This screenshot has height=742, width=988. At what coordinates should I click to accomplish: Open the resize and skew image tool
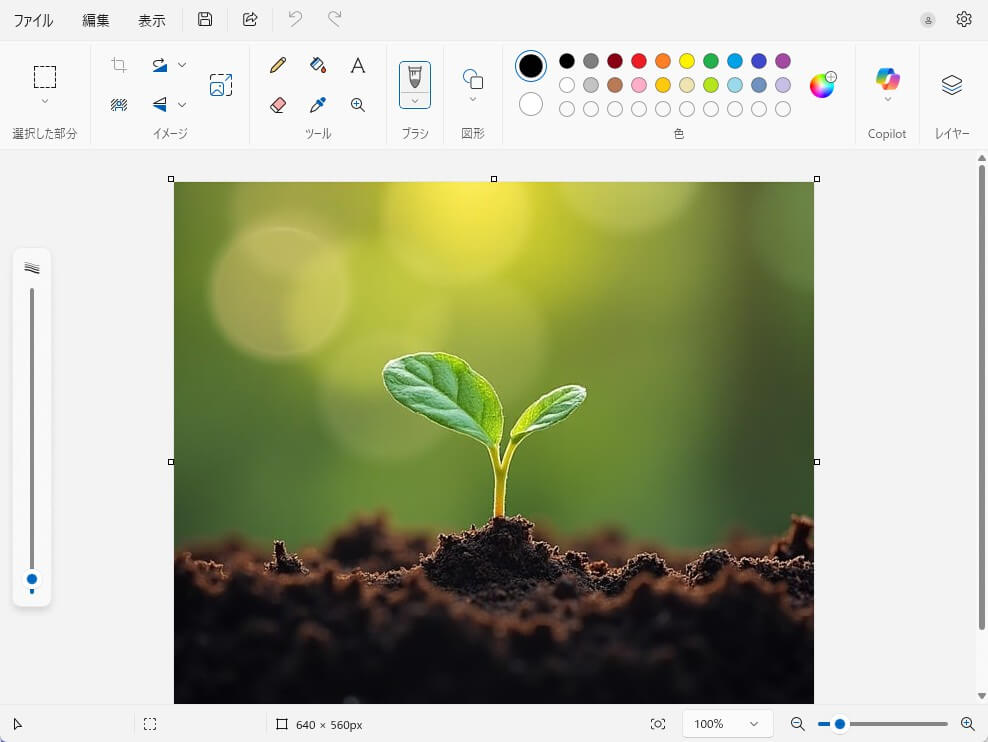[221, 85]
